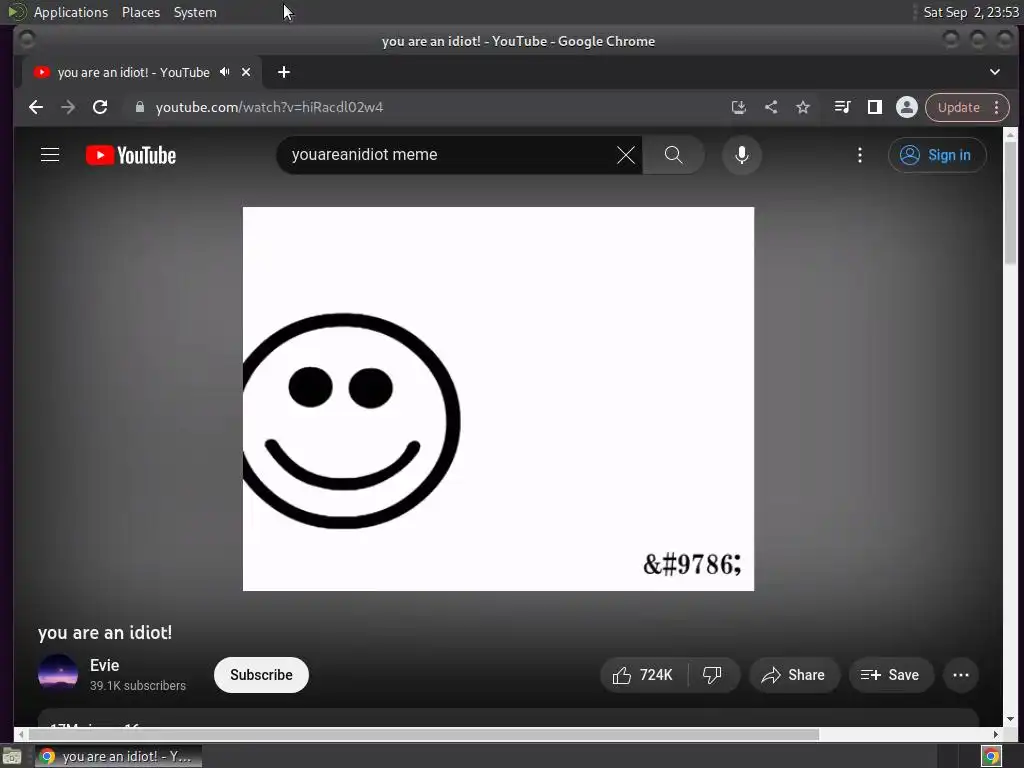Open Evie channel avatar
Viewport: 1024px width, 768px height.
click(x=58, y=673)
